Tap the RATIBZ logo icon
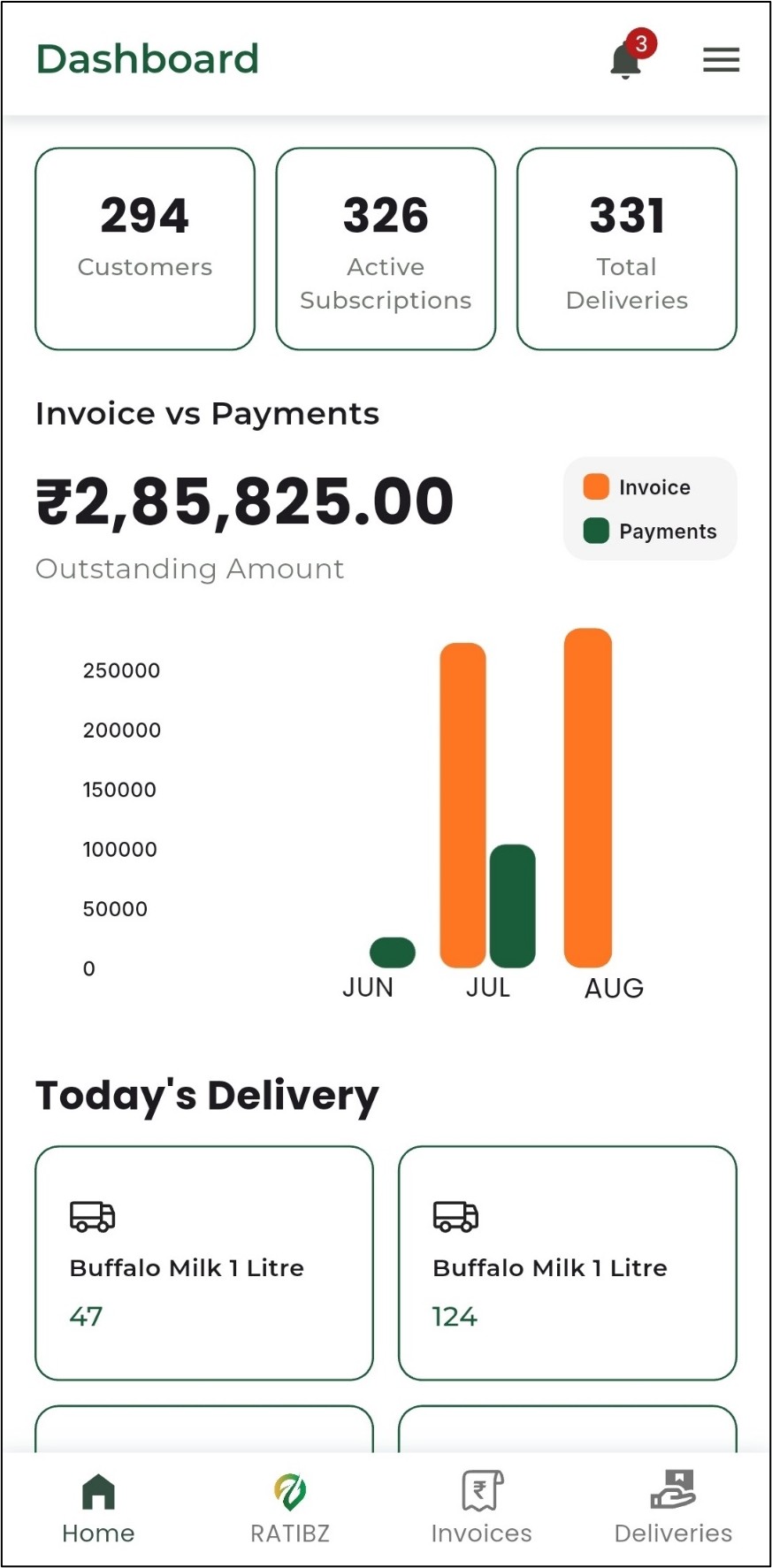This screenshot has width=772, height=1568. (x=289, y=1490)
